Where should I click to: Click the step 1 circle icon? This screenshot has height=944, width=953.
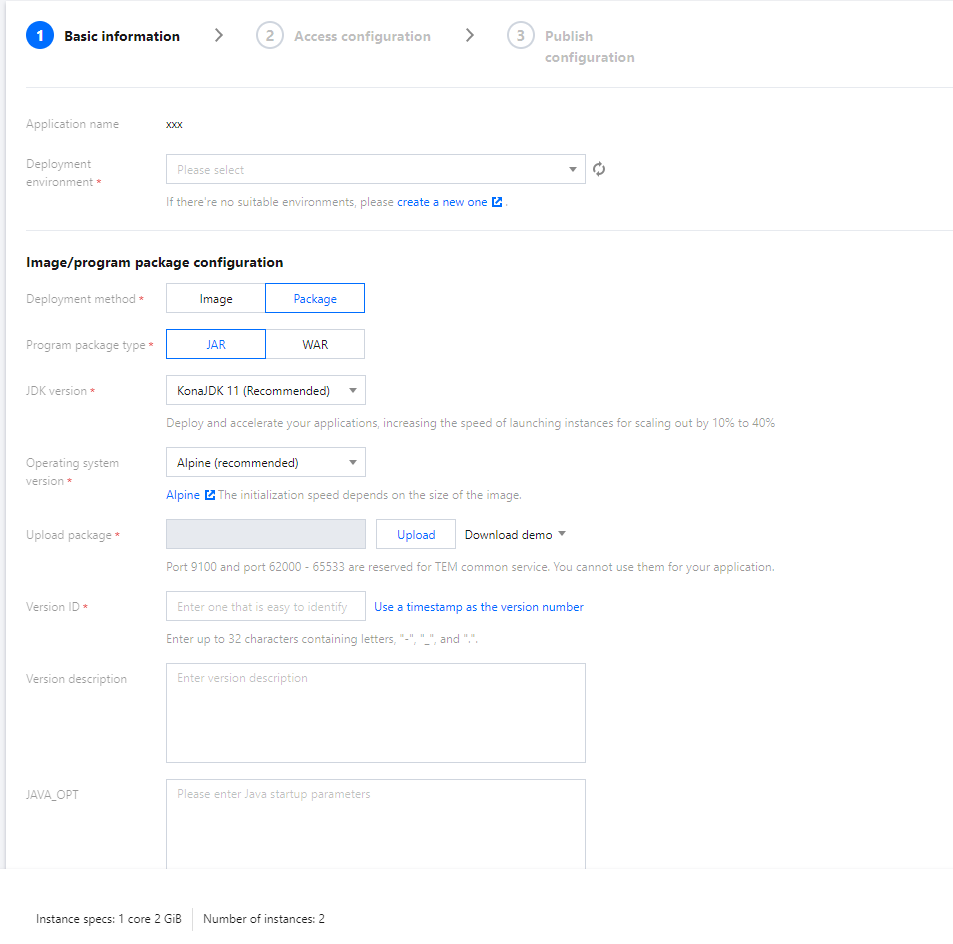[40, 36]
